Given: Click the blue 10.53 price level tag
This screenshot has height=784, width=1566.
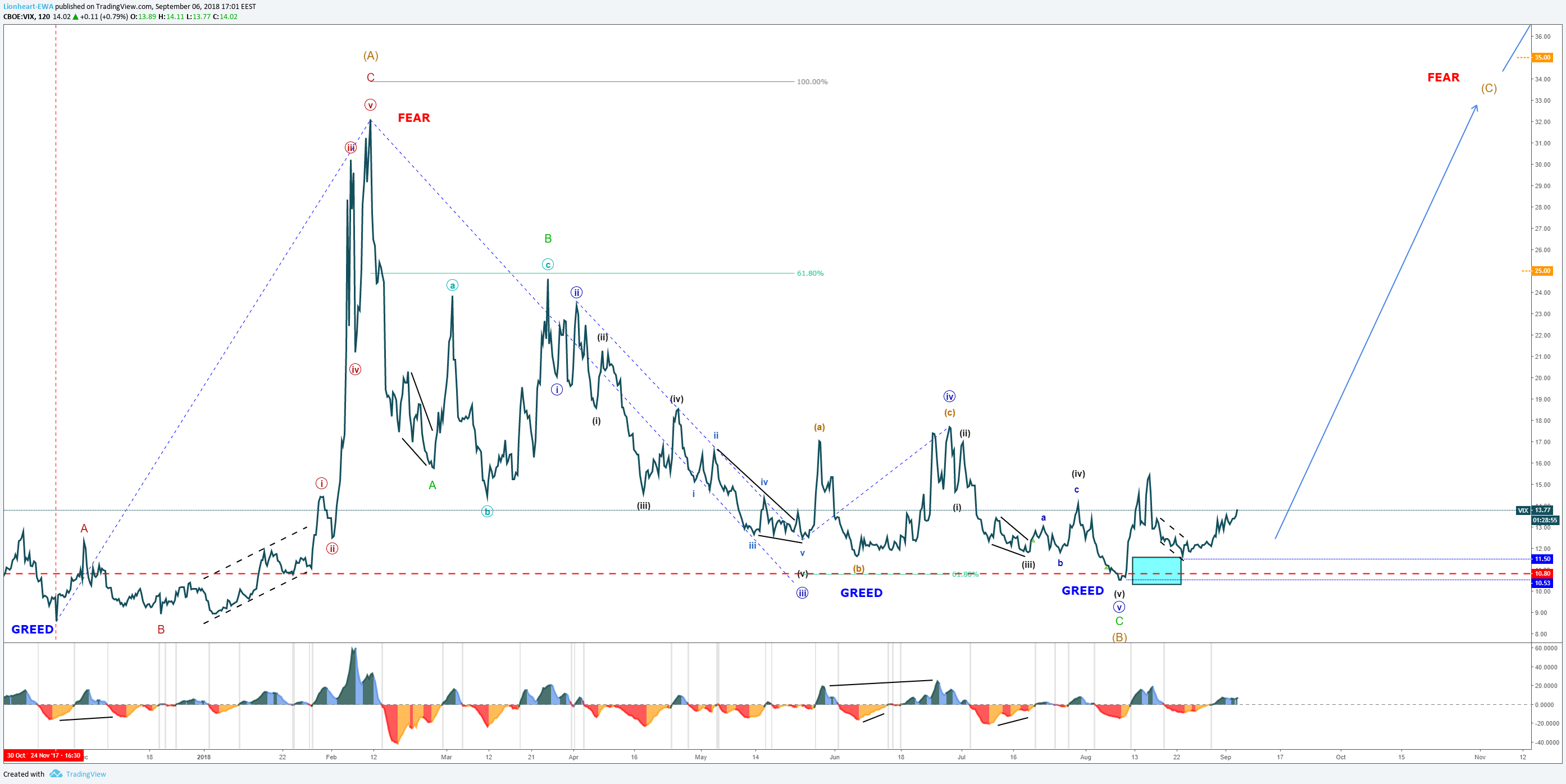Looking at the screenshot, I should (1542, 583).
